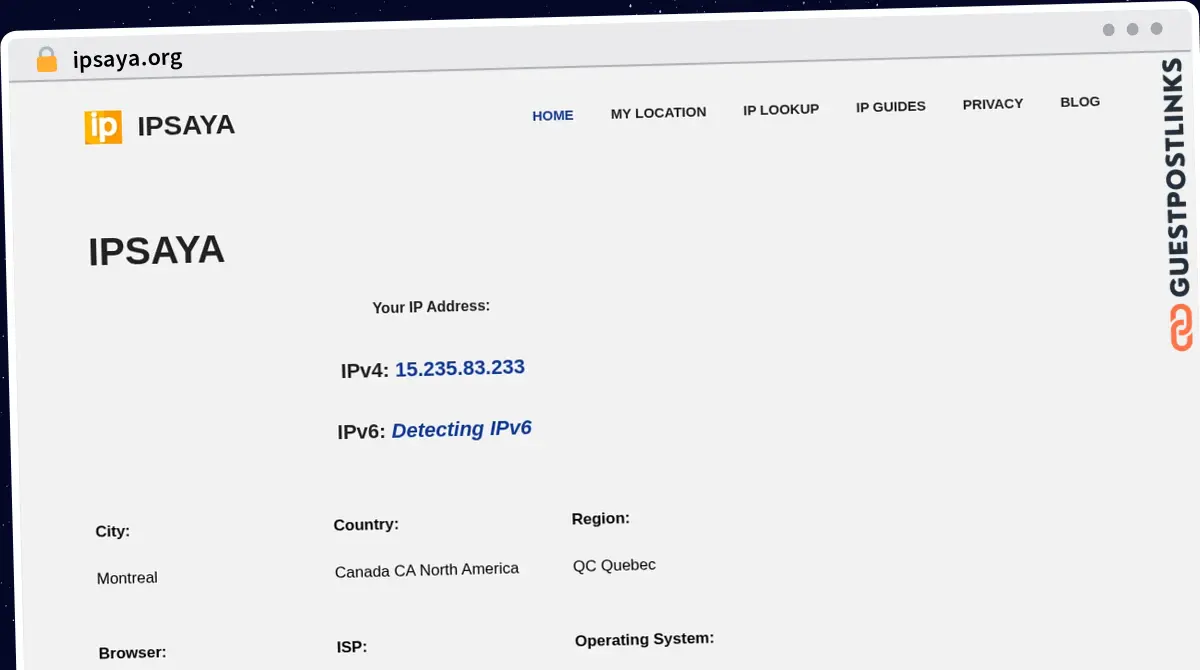This screenshot has width=1200, height=670.
Task: Click the "ISP:" label
Action: tap(352, 647)
